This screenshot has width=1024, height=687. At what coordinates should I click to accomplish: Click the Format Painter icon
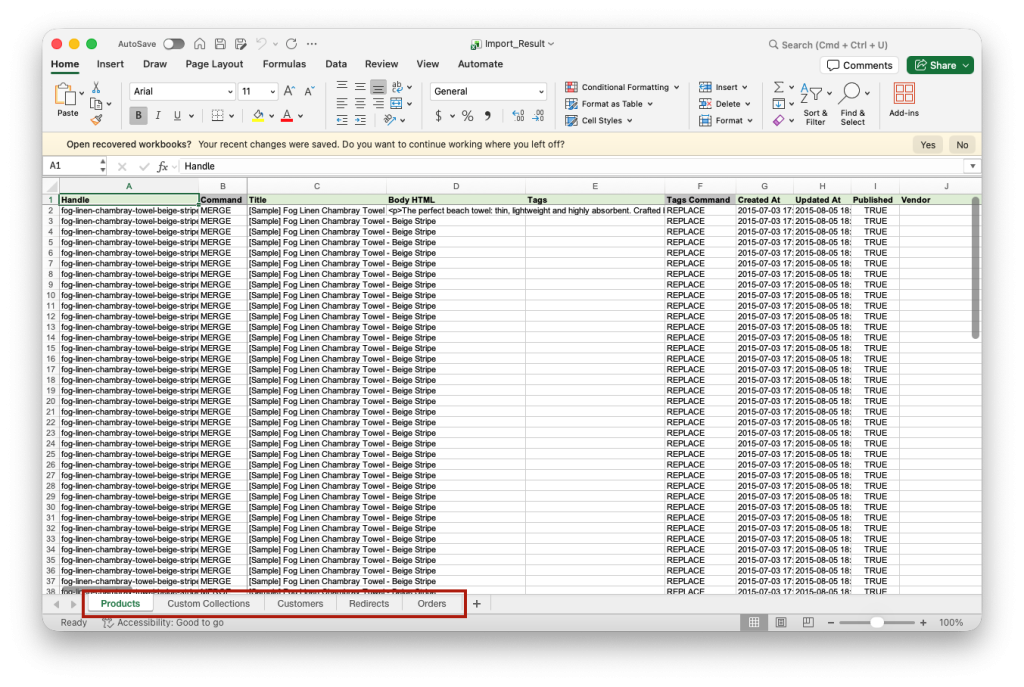point(98,121)
